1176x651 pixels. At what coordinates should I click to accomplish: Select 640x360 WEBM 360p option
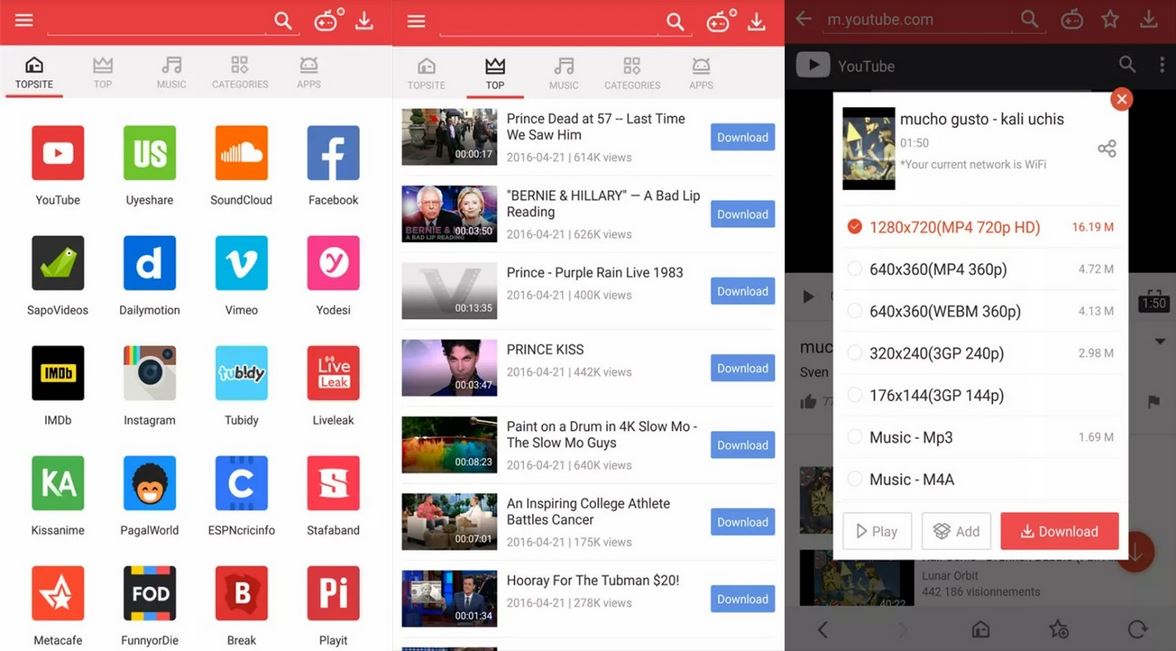pos(980,310)
